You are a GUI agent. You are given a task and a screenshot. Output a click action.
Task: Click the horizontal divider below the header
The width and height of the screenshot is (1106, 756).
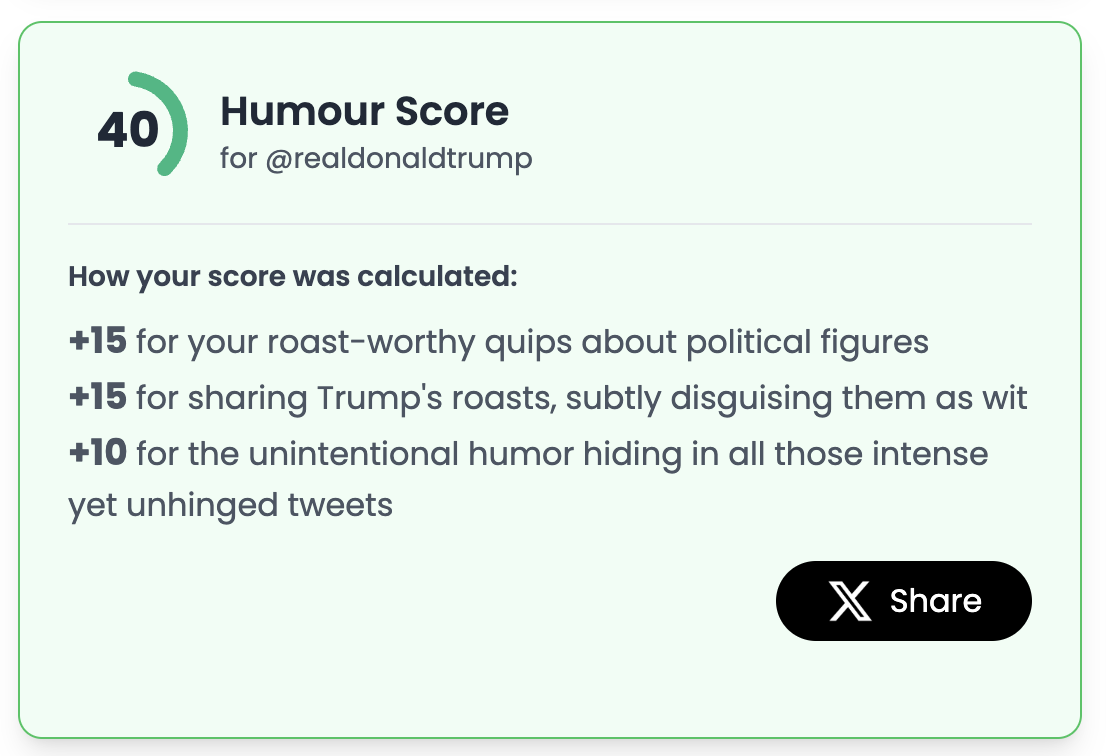coord(550,224)
